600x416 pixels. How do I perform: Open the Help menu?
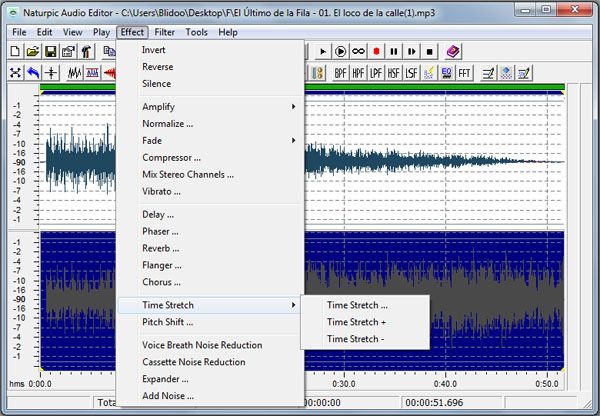point(228,33)
